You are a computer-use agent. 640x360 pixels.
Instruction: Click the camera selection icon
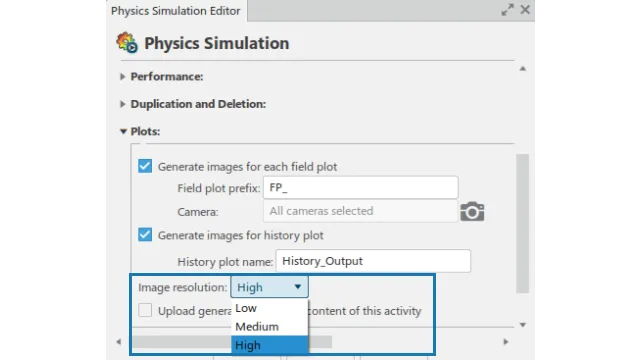pos(472,211)
